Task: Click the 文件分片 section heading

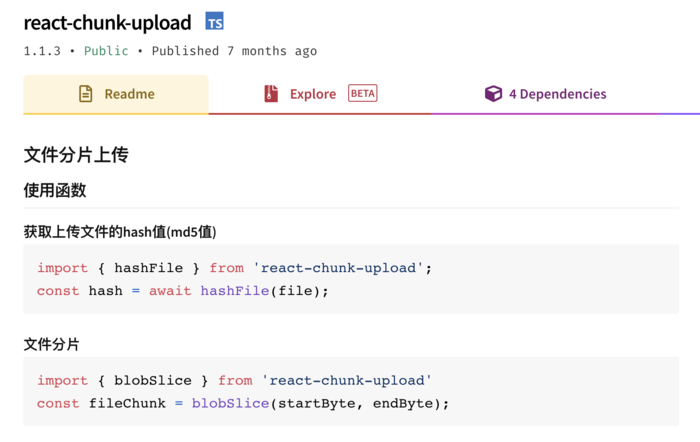Action: point(51,344)
